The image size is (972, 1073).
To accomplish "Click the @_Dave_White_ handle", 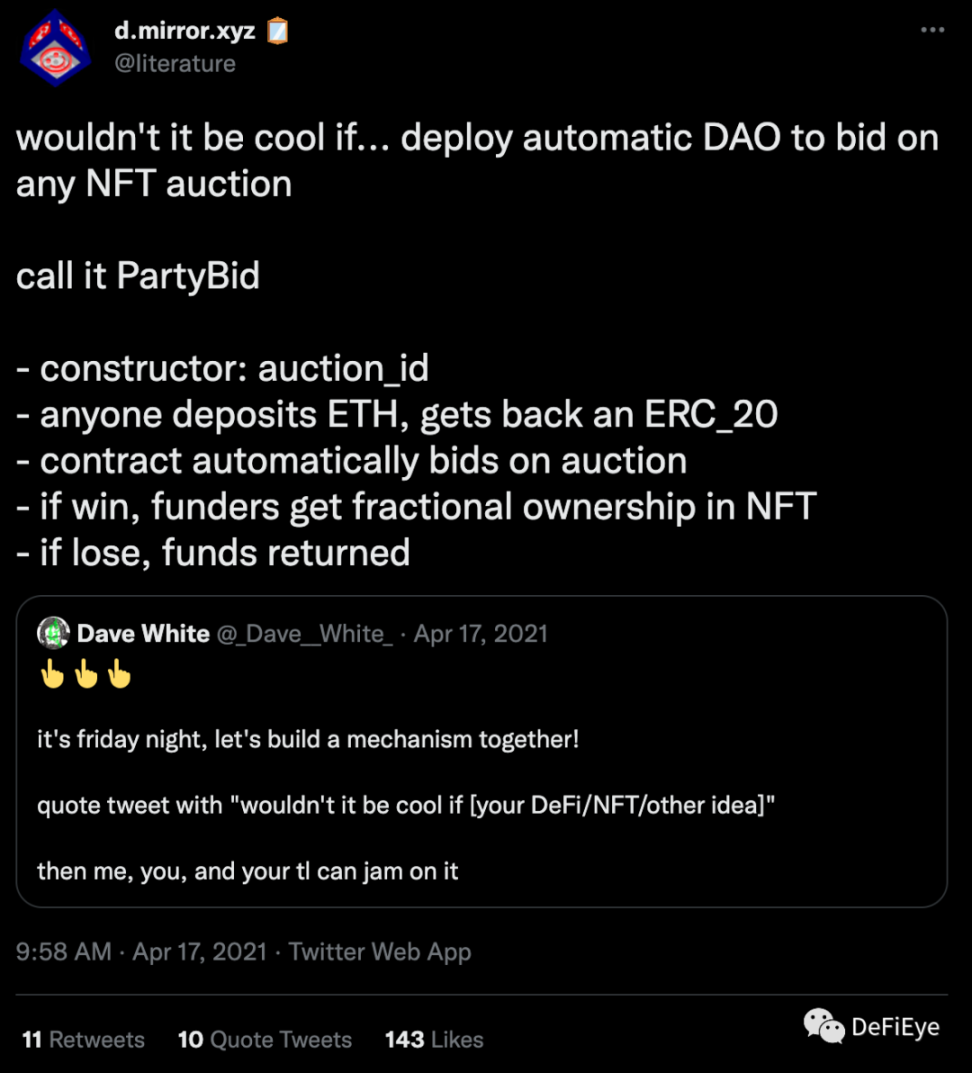I will [x=303, y=634].
